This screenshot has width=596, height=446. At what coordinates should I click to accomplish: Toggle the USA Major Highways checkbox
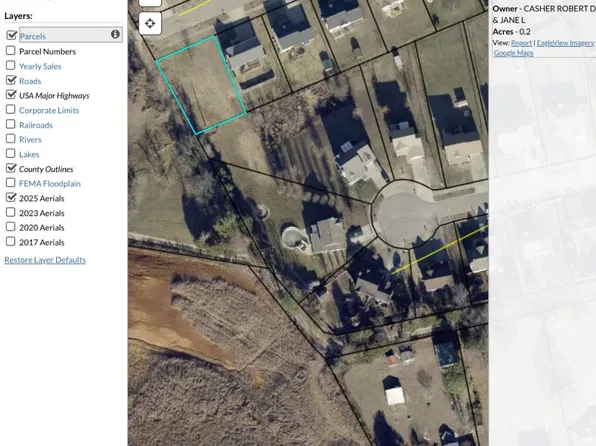(x=11, y=94)
